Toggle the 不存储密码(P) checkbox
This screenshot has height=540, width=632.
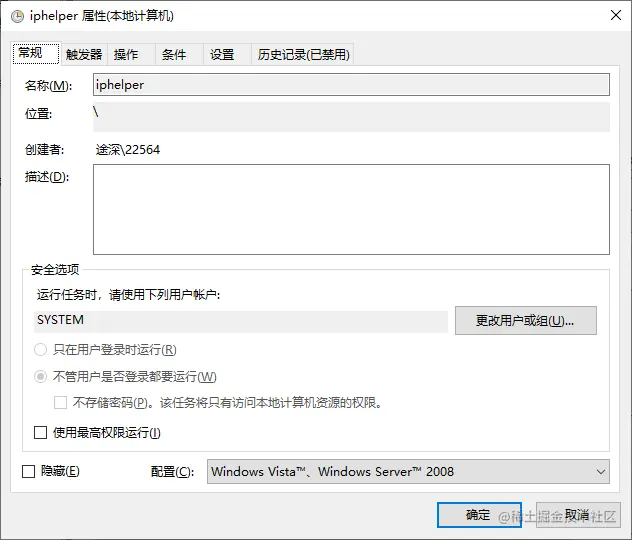(60, 402)
